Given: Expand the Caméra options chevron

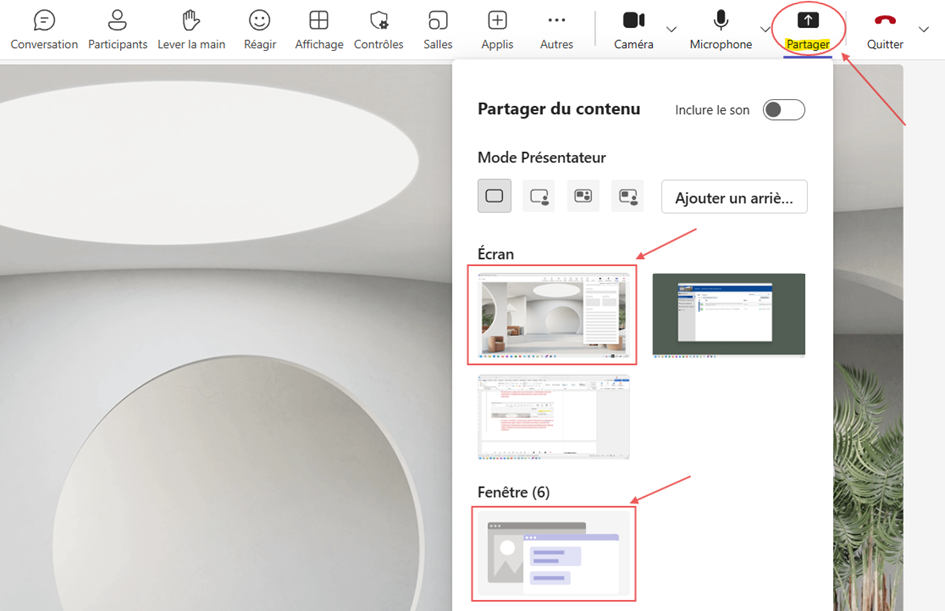Looking at the screenshot, I should click(x=671, y=29).
